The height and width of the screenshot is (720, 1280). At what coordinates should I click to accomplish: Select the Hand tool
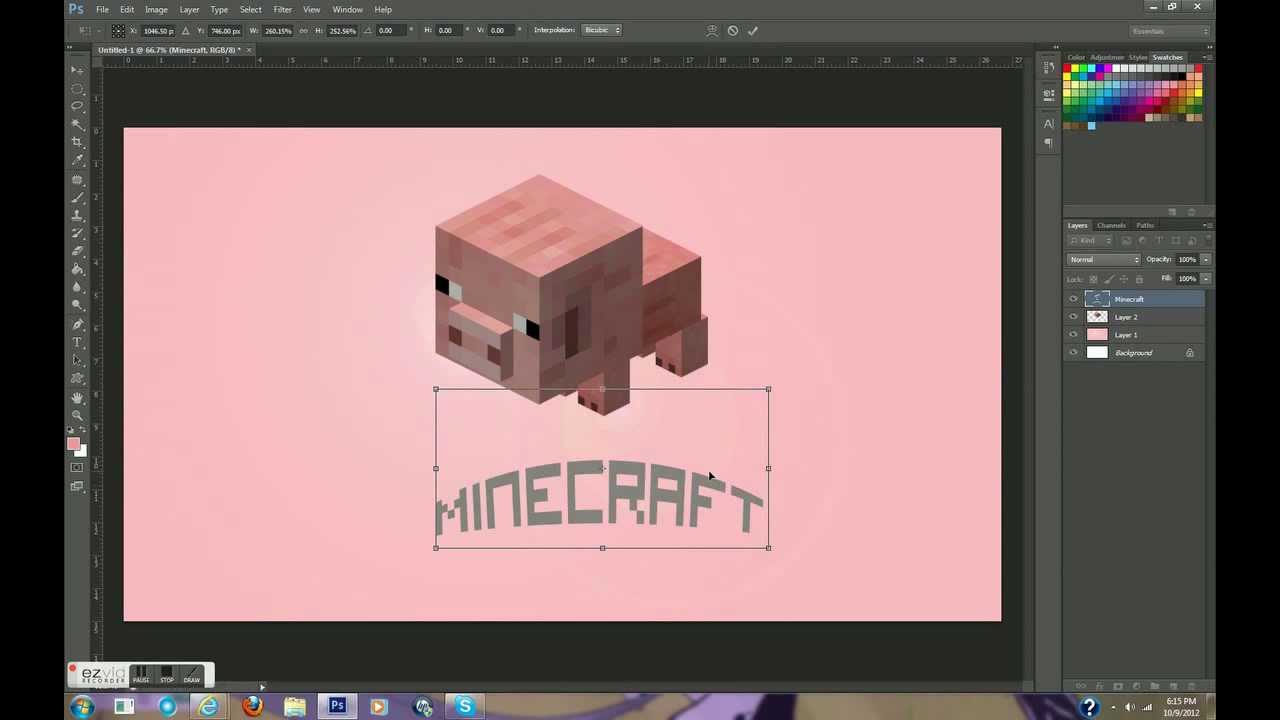tap(77, 397)
